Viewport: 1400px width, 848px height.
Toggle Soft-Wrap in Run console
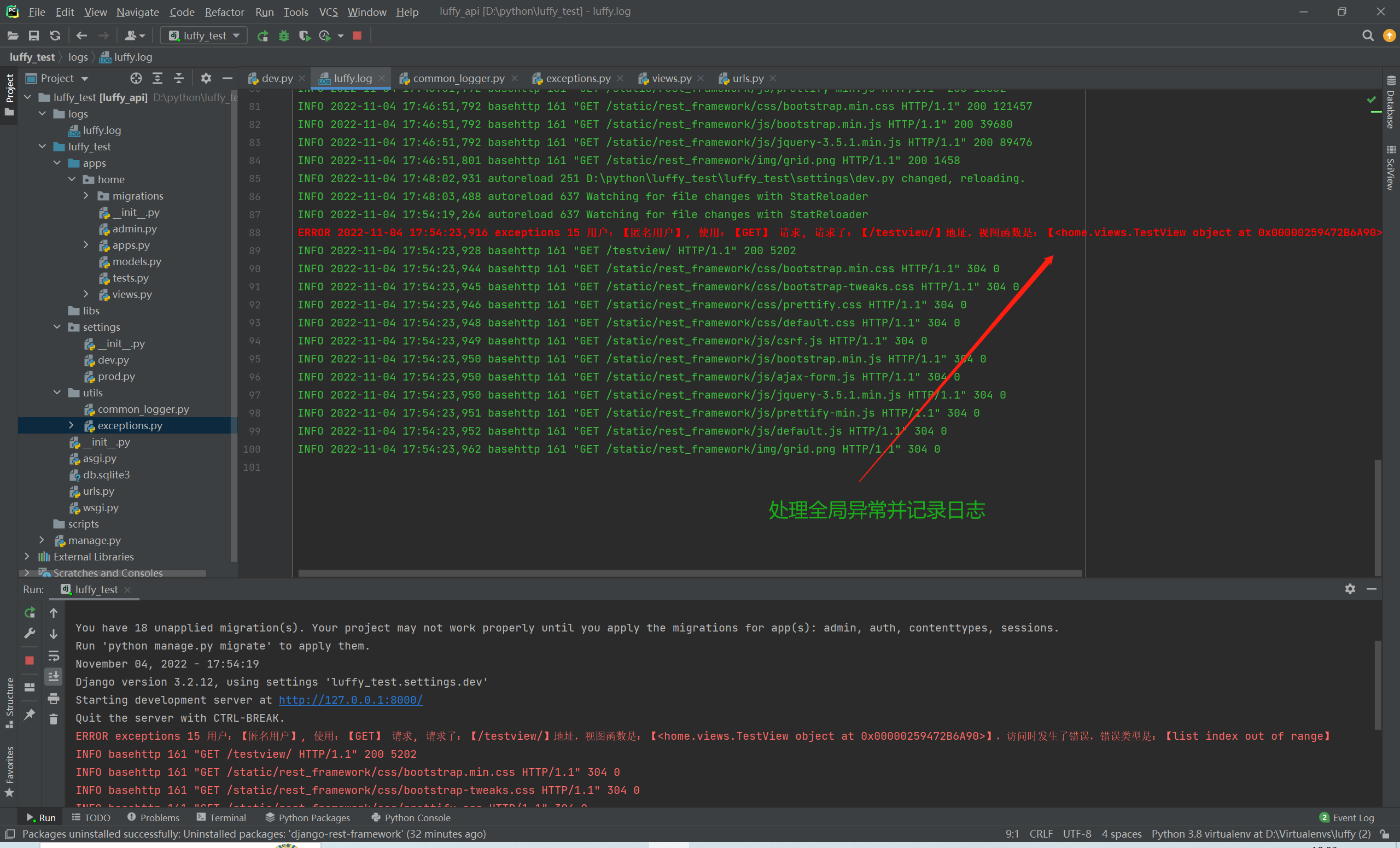54,656
